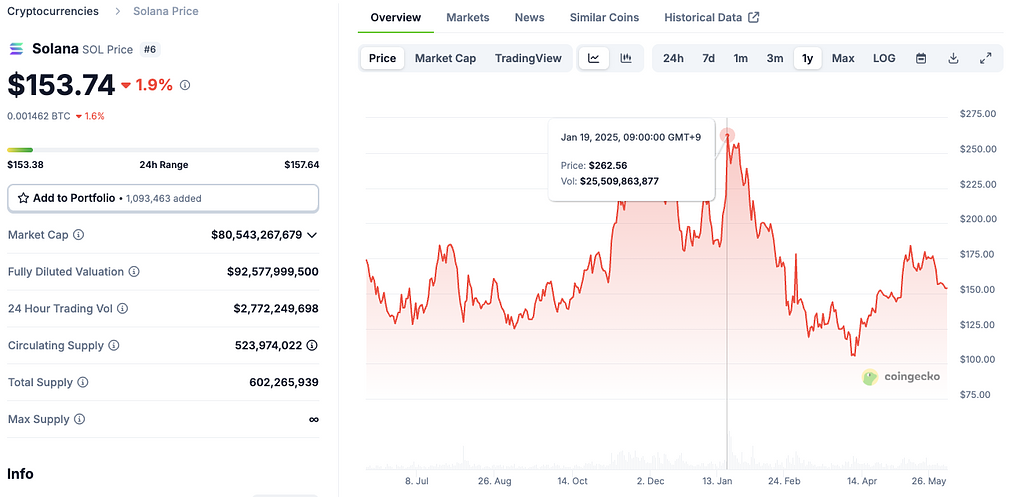Click Add to Portfolio button
1024x497 pixels.
click(x=163, y=198)
